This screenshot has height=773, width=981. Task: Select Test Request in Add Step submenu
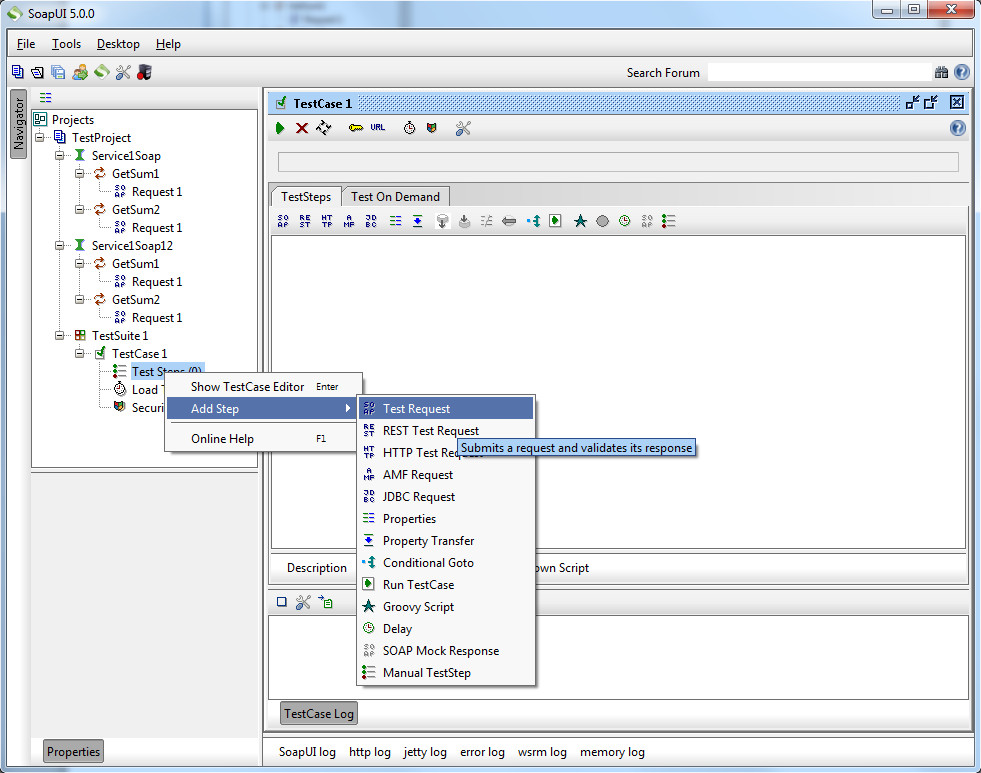click(x=446, y=409)
